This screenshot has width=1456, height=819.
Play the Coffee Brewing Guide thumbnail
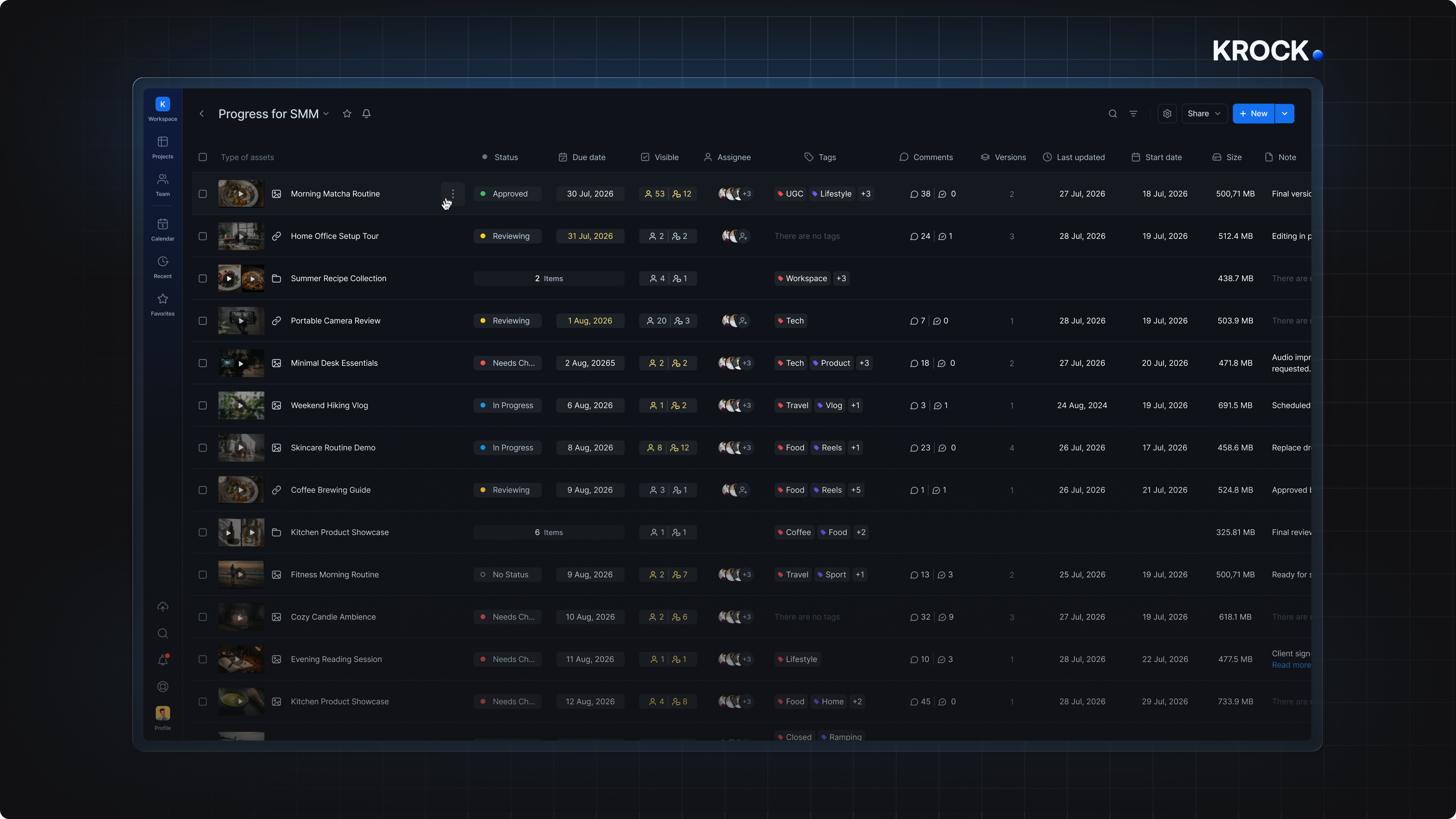[x=241, y=490]
